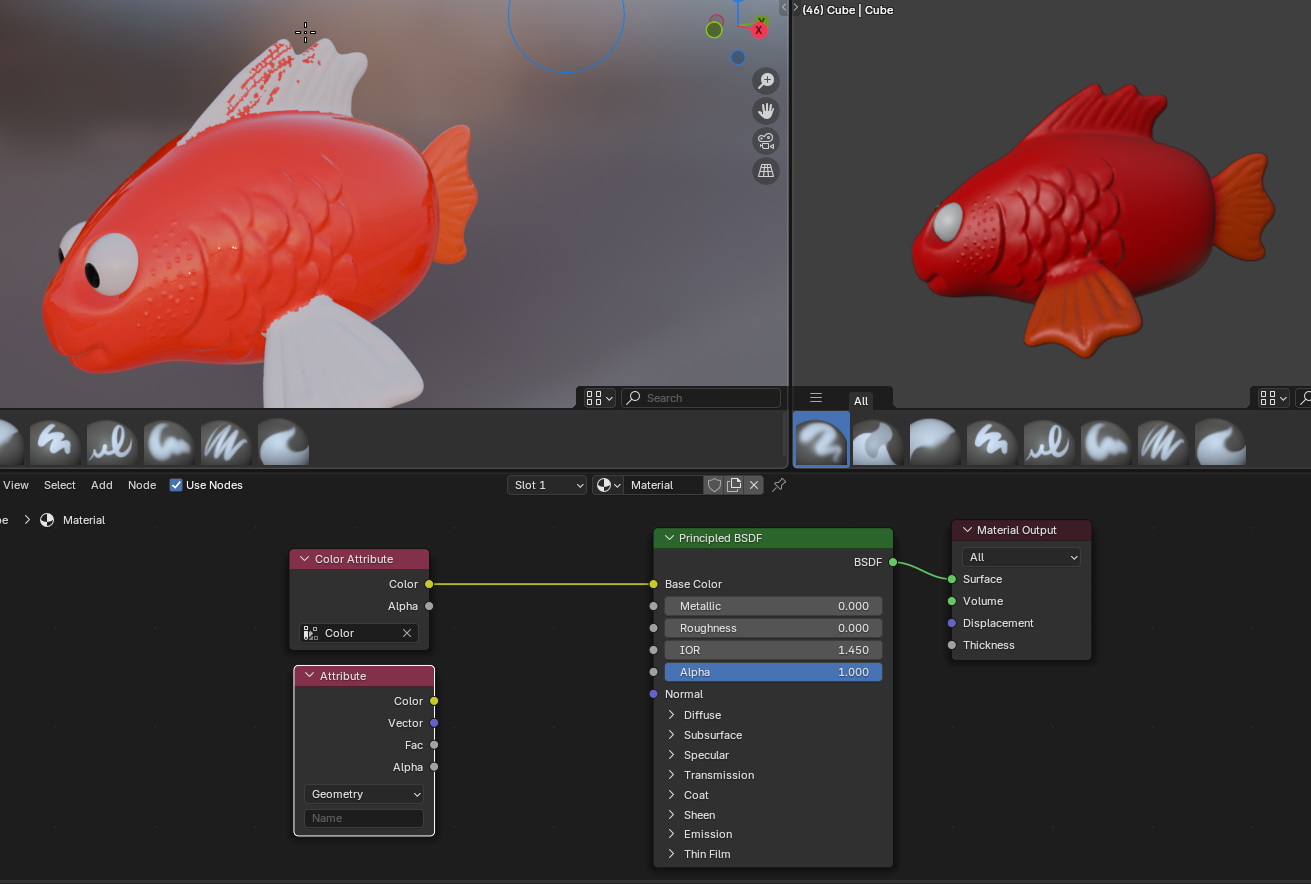Toggle sidebar arrow left of Cube label
This screenshot has width=1311, height=884.
tap(796, 8)
